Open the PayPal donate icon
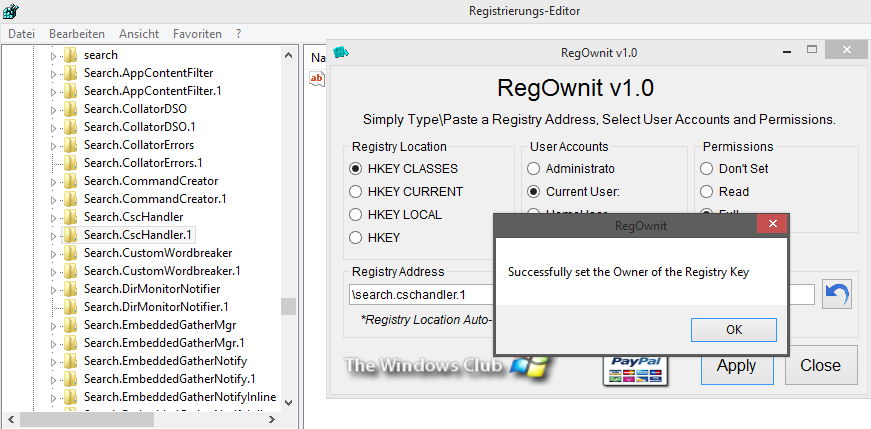The width and height of the screenshot is (871, 429). [635, 371]
